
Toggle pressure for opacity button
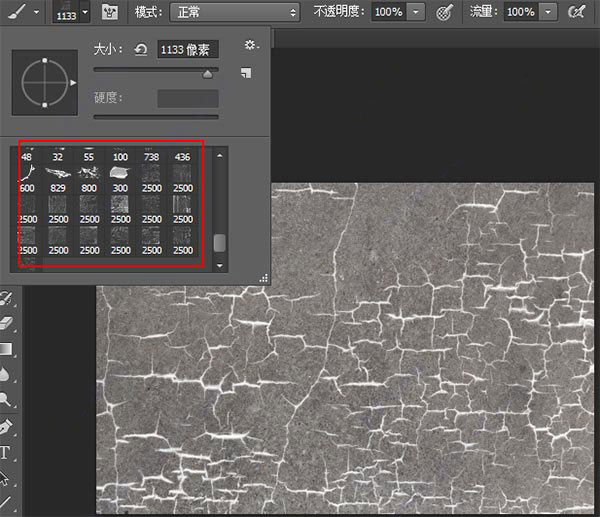(445, 12)
